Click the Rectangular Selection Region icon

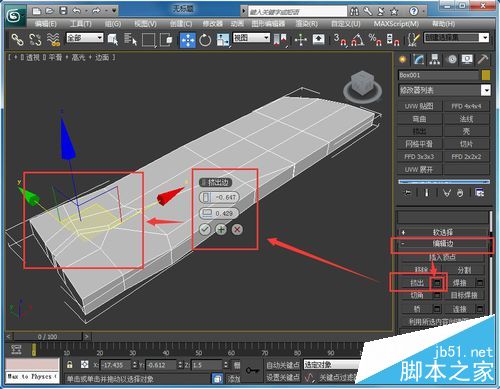coord(149,40)
